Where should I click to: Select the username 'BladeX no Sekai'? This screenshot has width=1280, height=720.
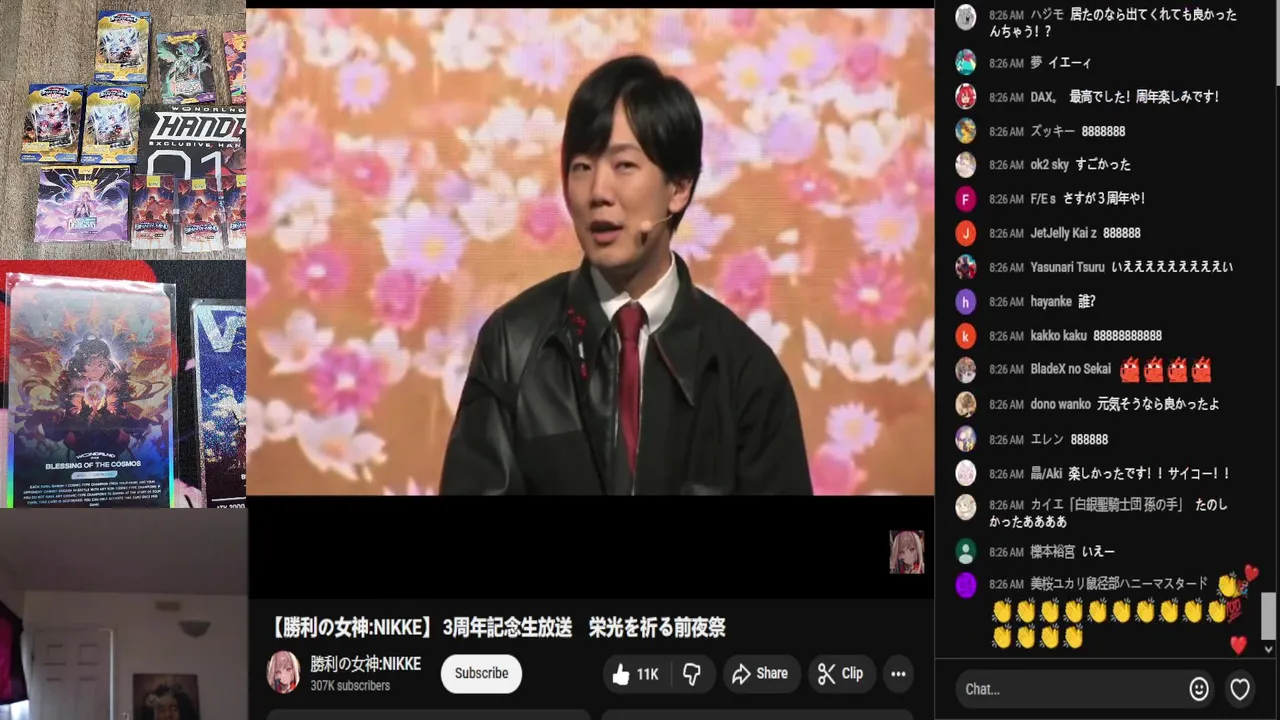click(x=1070, y=369)
